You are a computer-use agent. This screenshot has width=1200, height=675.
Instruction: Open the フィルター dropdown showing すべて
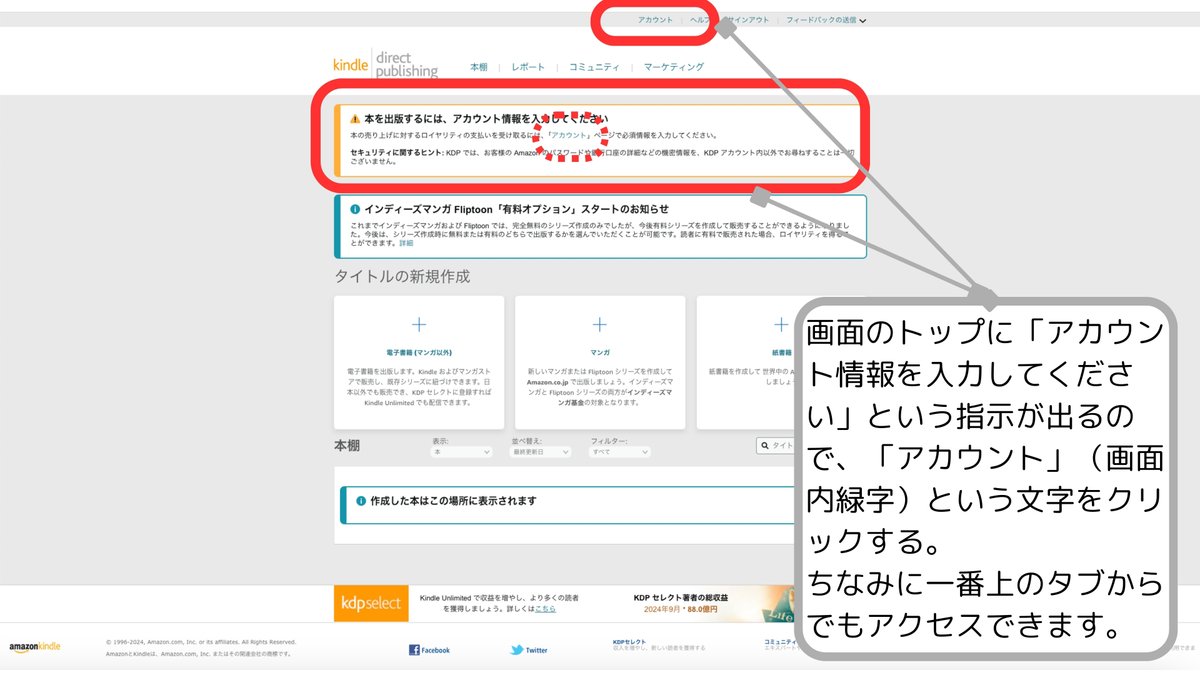pyautogui.click(x=621, y=452)
